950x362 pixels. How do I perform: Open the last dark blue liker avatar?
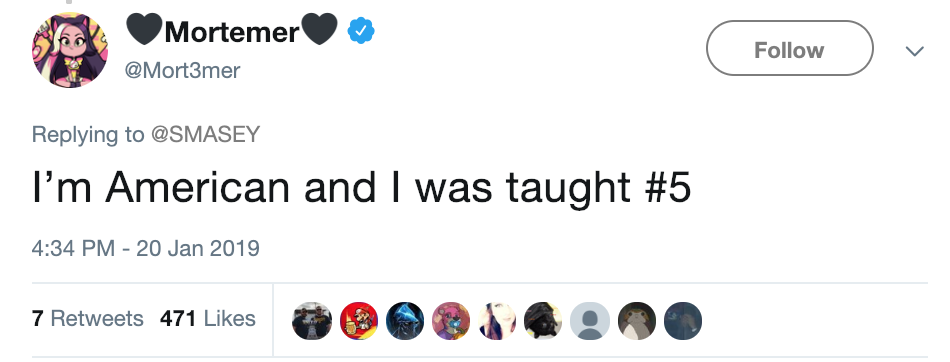[683, 321]
